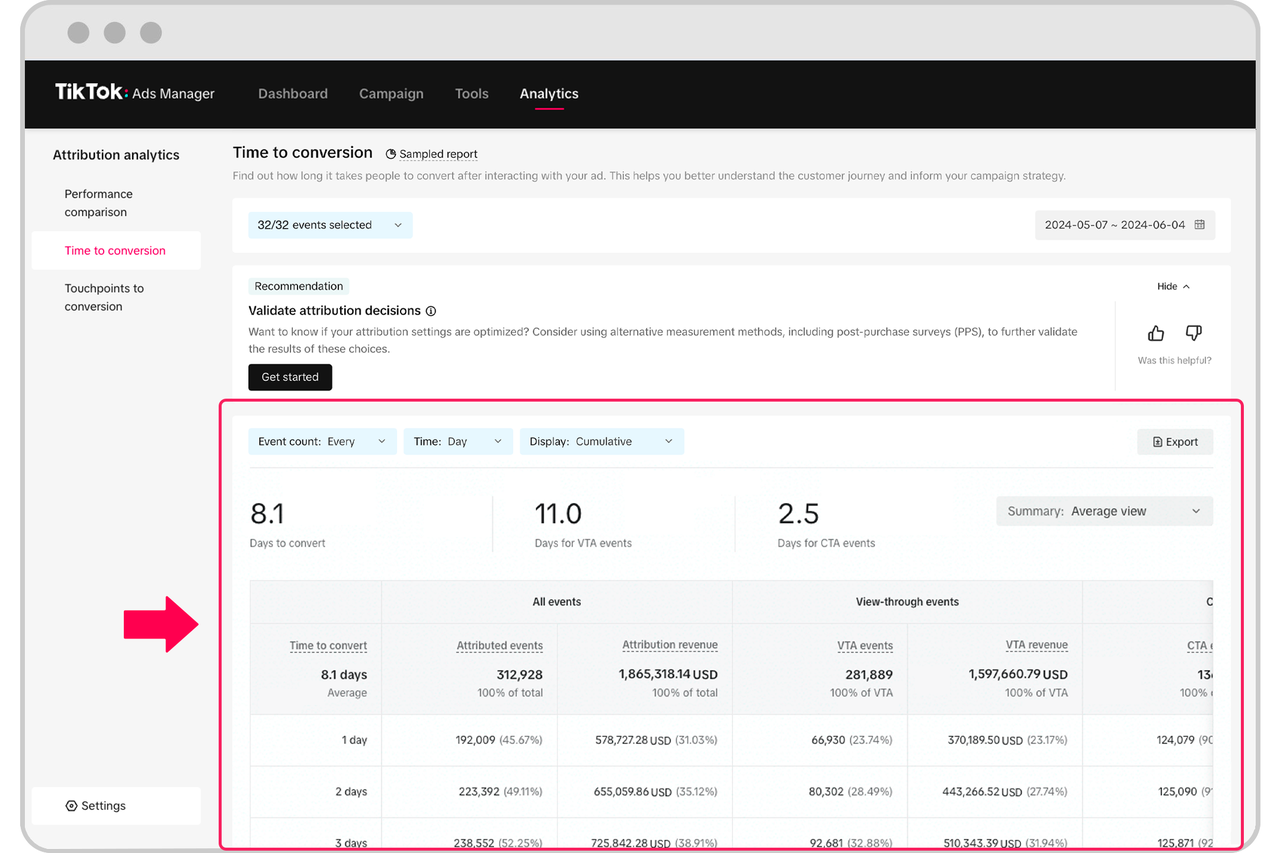Screen dimensions: 1280x853
Task: Open the Display: Cumulative dropdown
Action: [x=602, y=441]
